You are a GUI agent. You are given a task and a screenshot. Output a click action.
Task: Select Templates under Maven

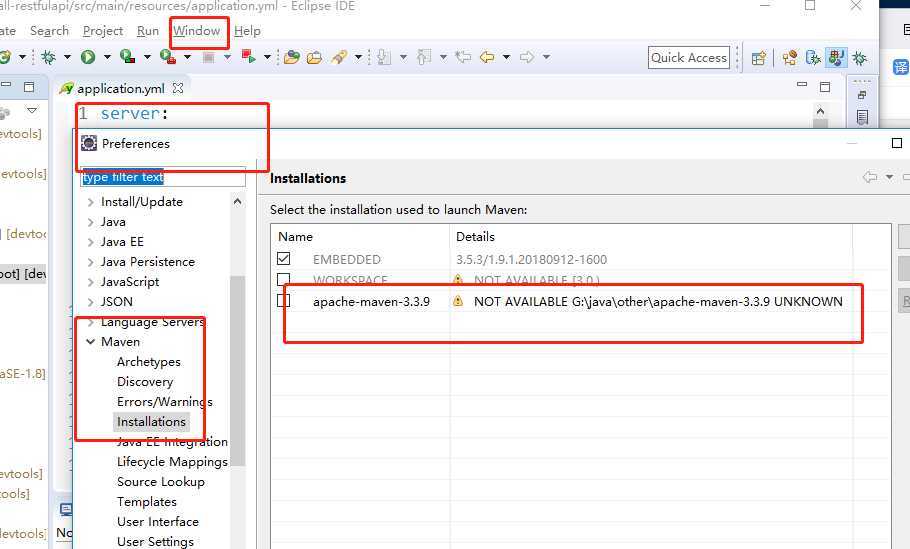[147, 502]
